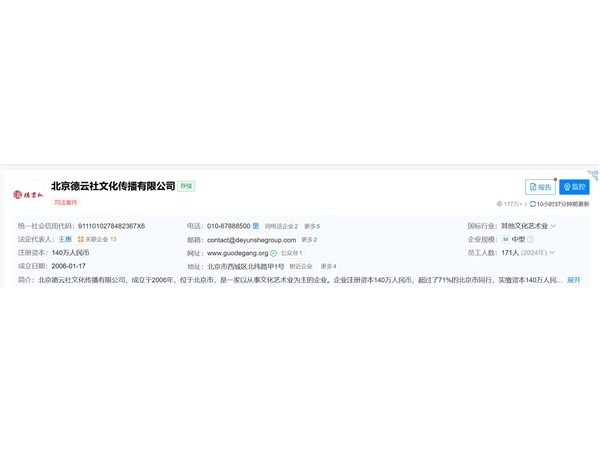The height and width of the screenshot is (450, 600).
Task: Open 更多 4 next to address
Action: tap(328, 266)
